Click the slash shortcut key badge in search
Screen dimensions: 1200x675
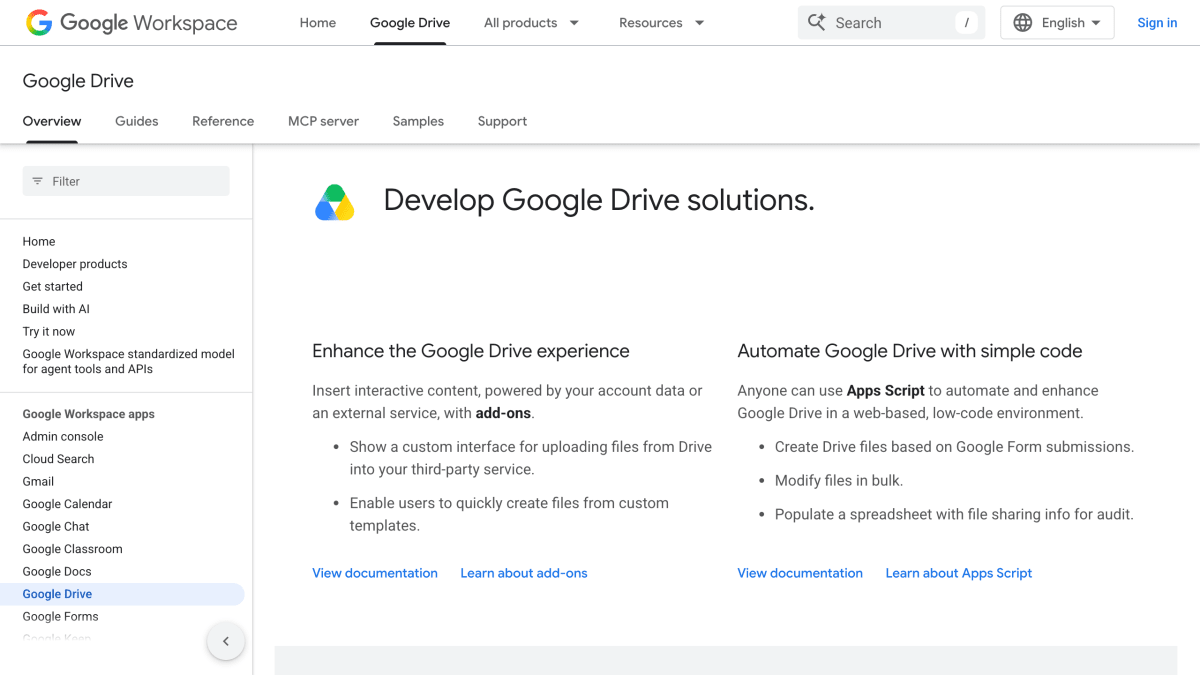coord(966,22)
